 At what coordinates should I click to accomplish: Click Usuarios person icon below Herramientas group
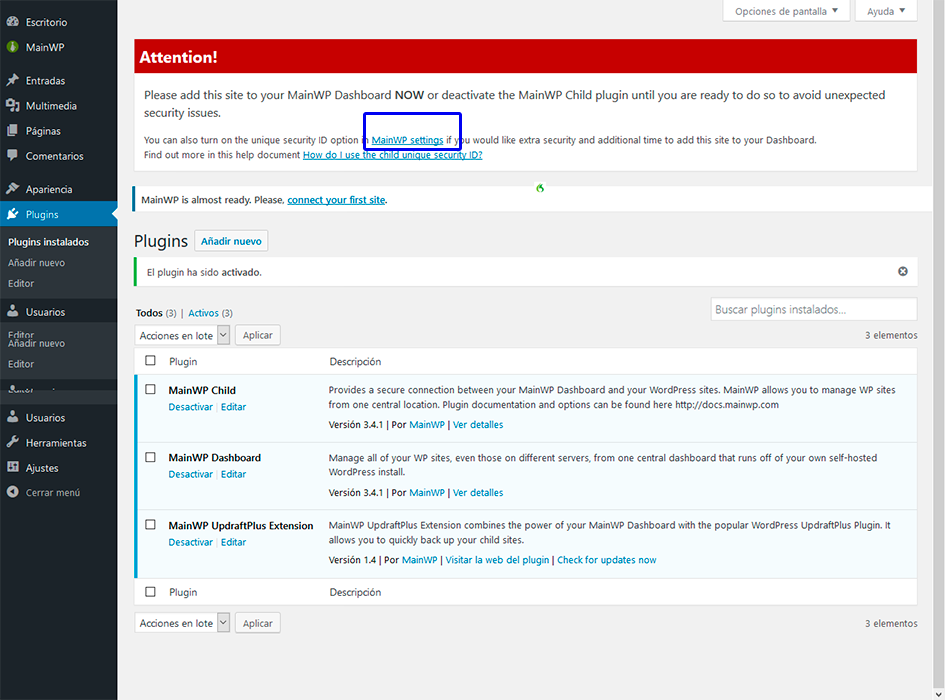[13, 417]
